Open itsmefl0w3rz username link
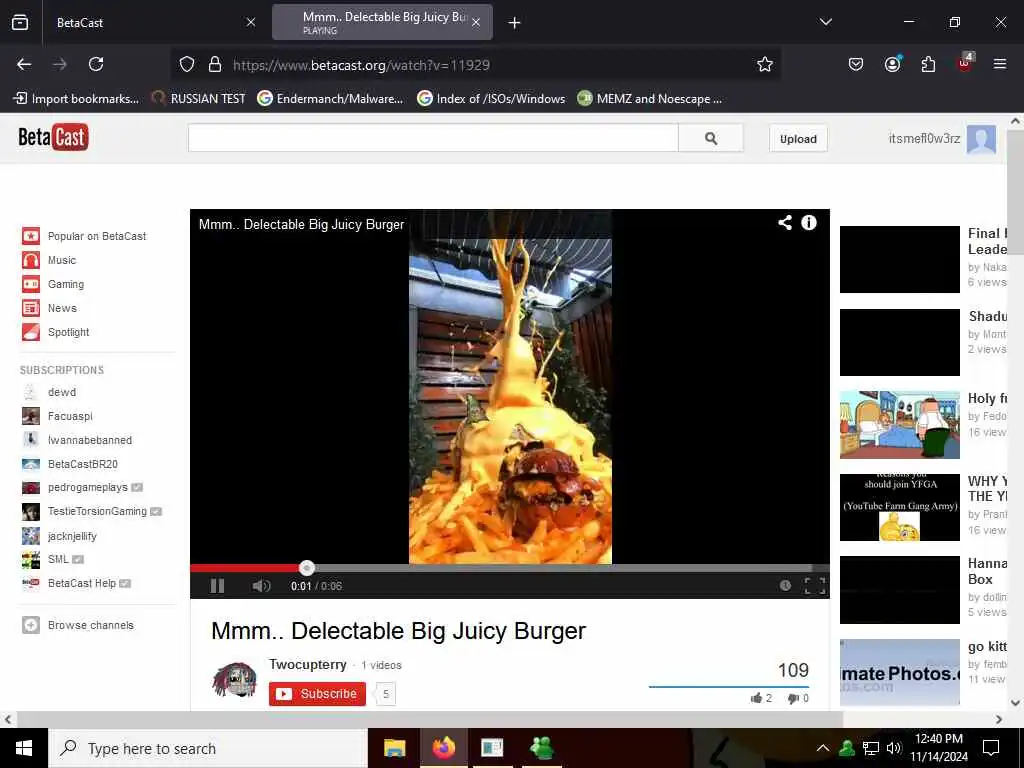1024x768 pixels. [x=924, y=138]
